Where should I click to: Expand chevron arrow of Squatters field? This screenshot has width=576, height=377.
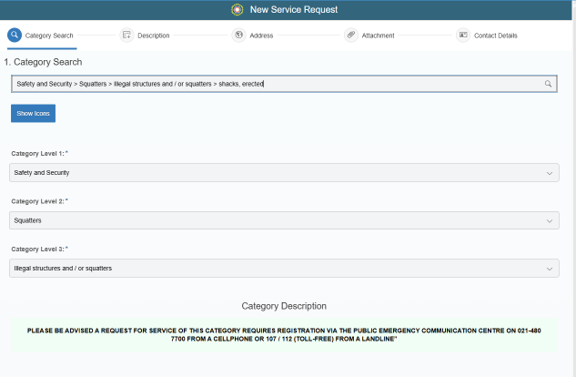click(550, 221)
